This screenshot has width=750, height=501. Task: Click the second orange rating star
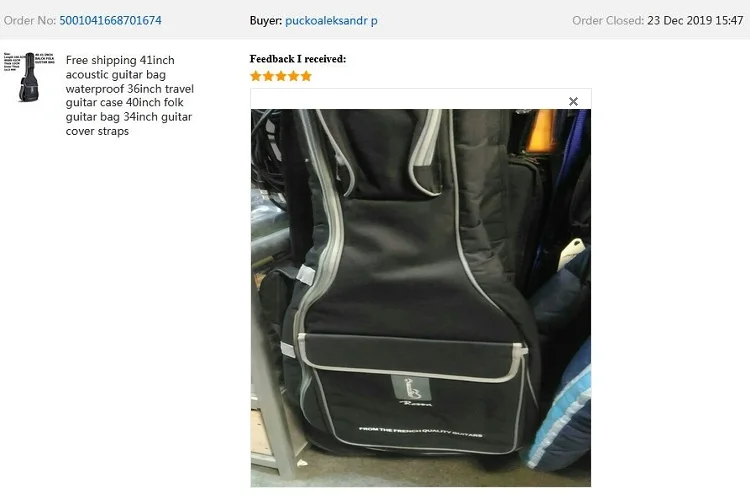point(268,76)
